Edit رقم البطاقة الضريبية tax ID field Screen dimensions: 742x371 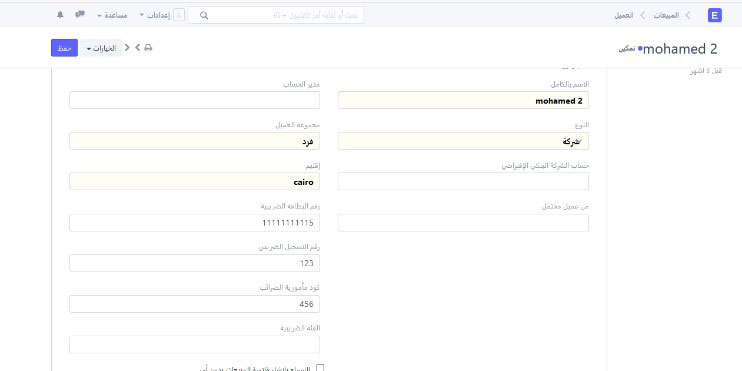click(194, 223)
